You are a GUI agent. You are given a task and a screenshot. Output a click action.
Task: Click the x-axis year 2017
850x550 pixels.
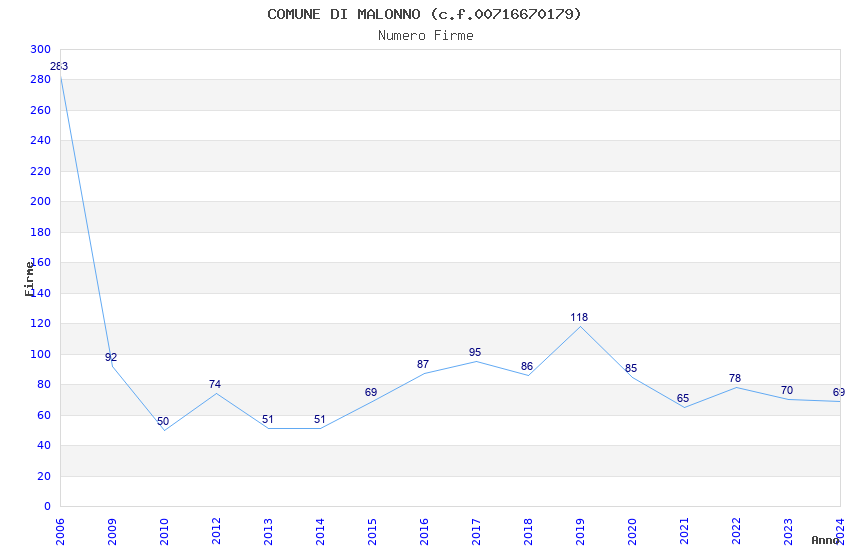pyautogui.click(x=476, y=532)
